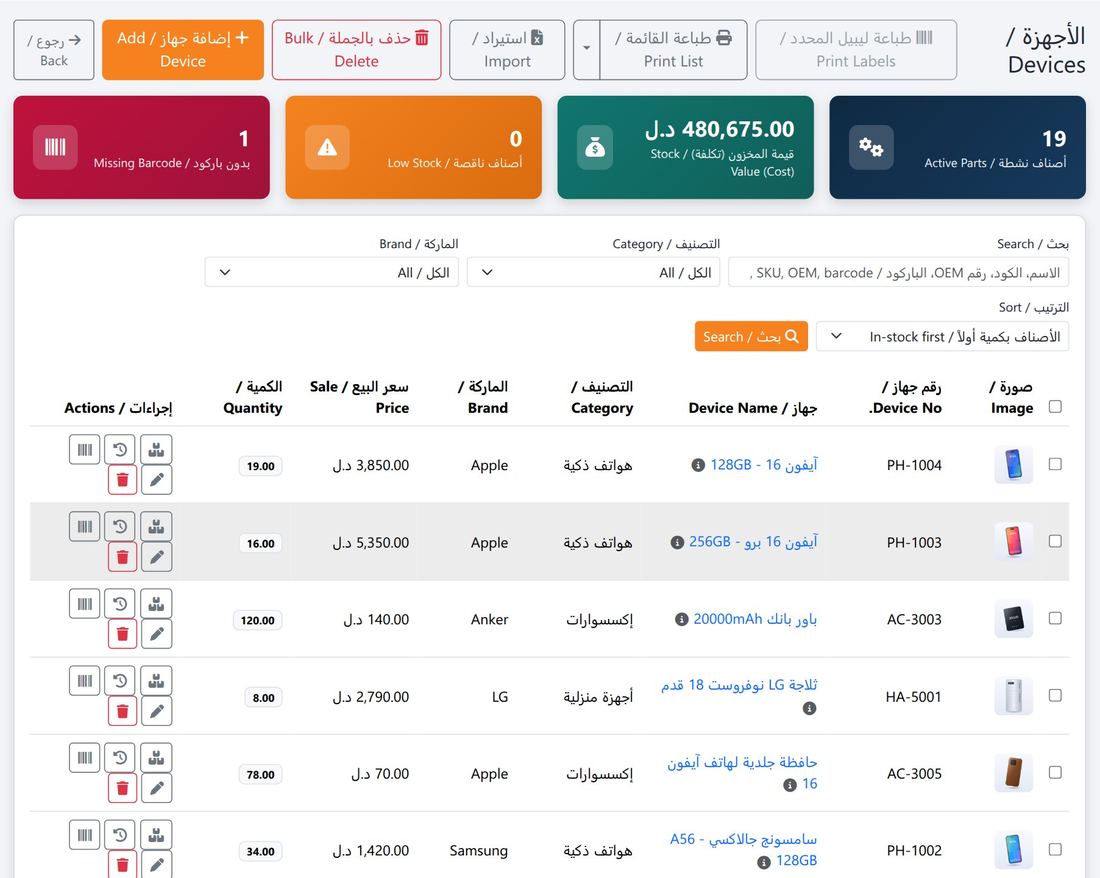
Task: Delete device PH-1003 with trash icon
Action: coord(122,557)
